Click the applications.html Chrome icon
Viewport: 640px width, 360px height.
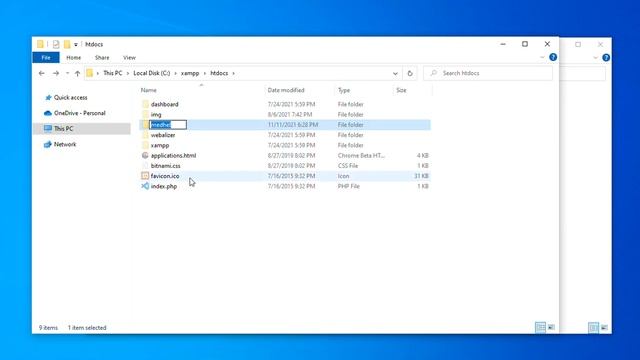click(x=145, y=155)
